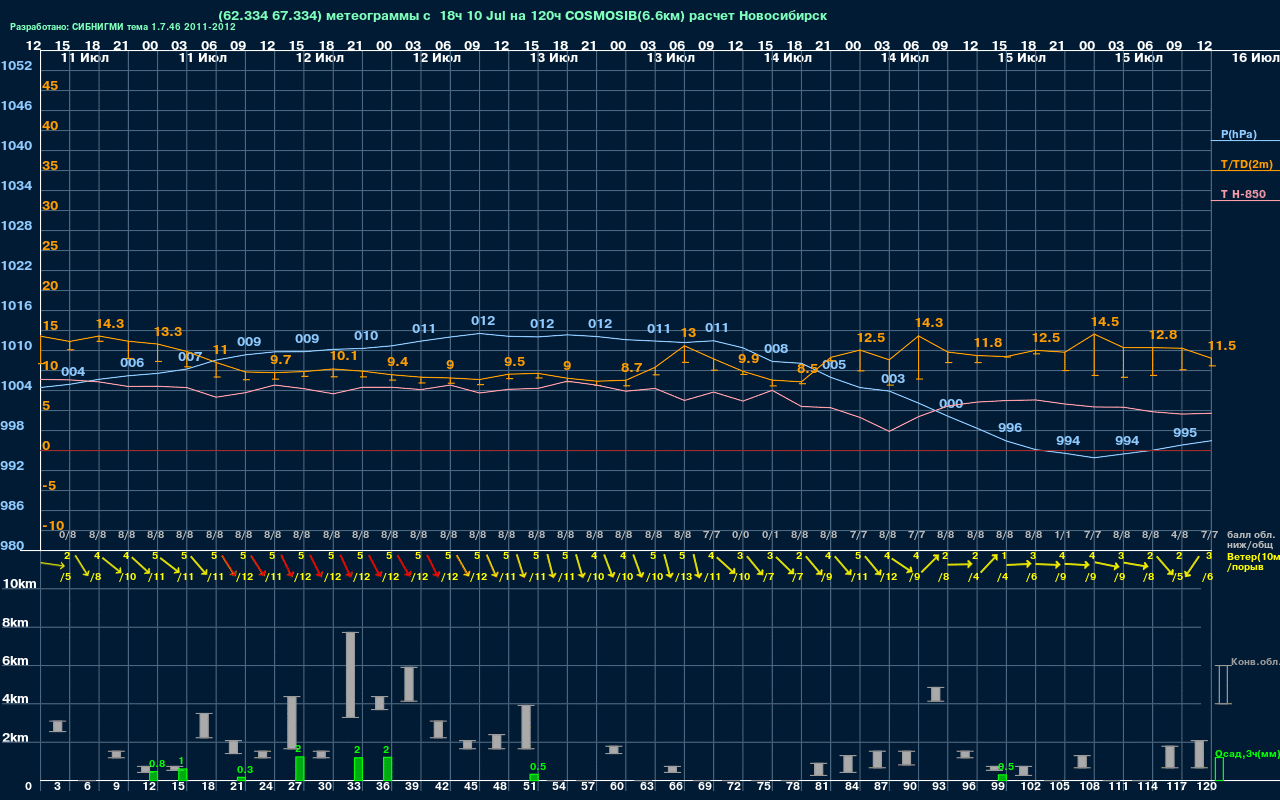1280x800 pixels.
Task: Click the 9.7 temperature value
Action: click(281, 359)
